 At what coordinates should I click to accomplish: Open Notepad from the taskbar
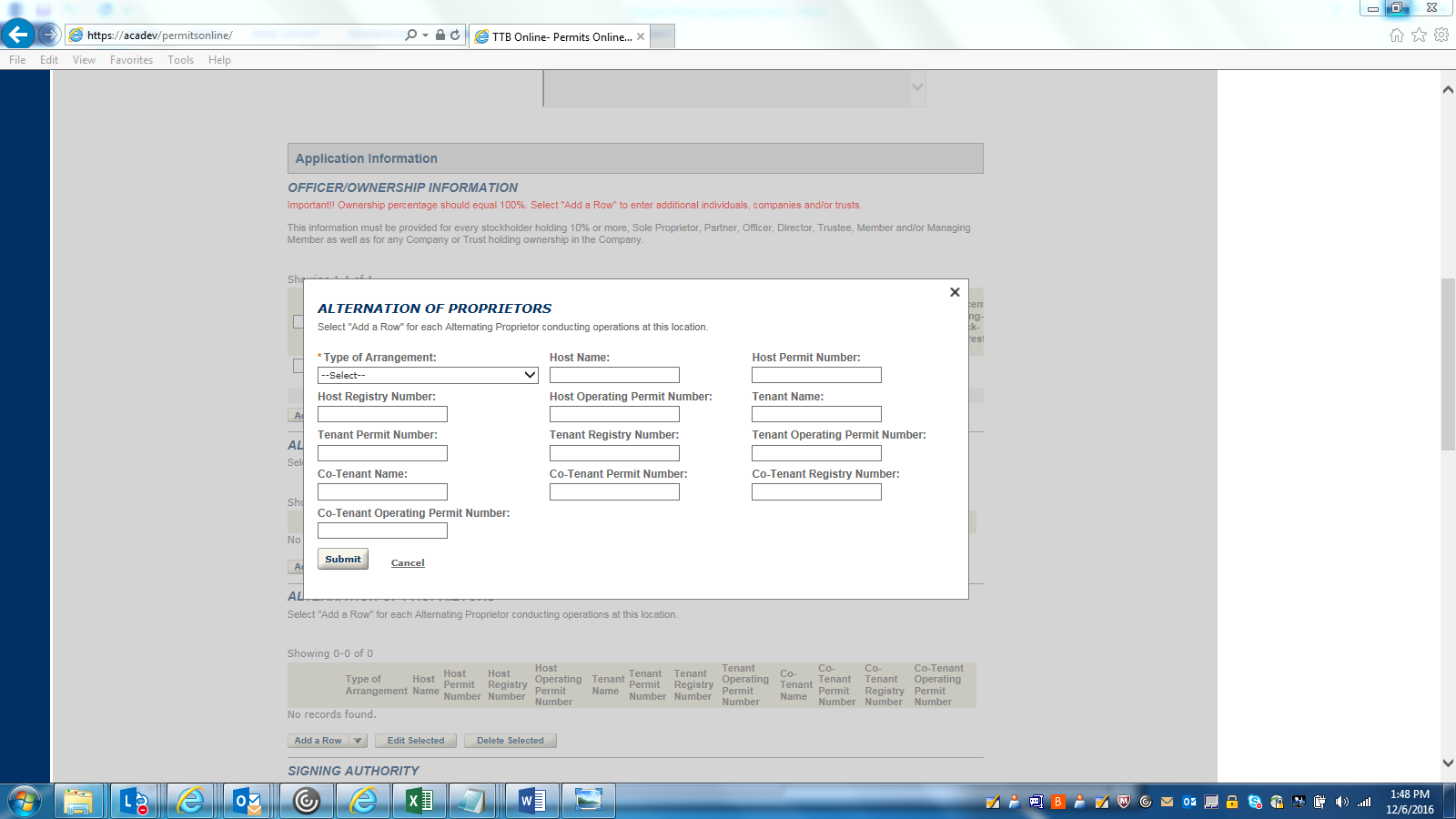pyautogui.click(x=473, y=801)
